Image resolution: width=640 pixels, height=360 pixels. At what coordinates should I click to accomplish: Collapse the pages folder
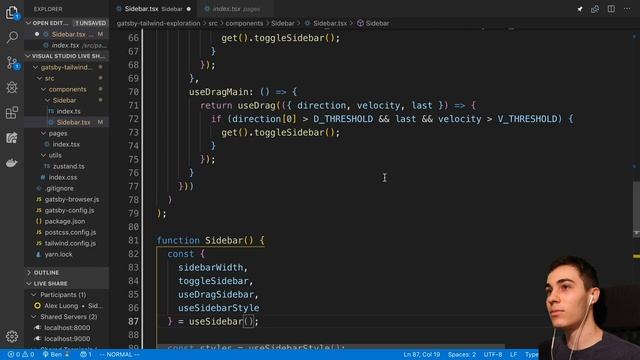click(44, 133)
